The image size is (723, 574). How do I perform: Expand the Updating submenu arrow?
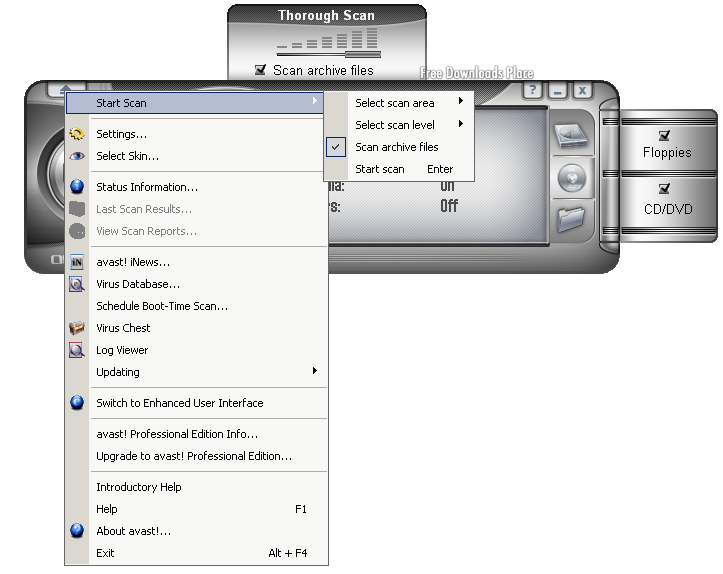[314, 371]
